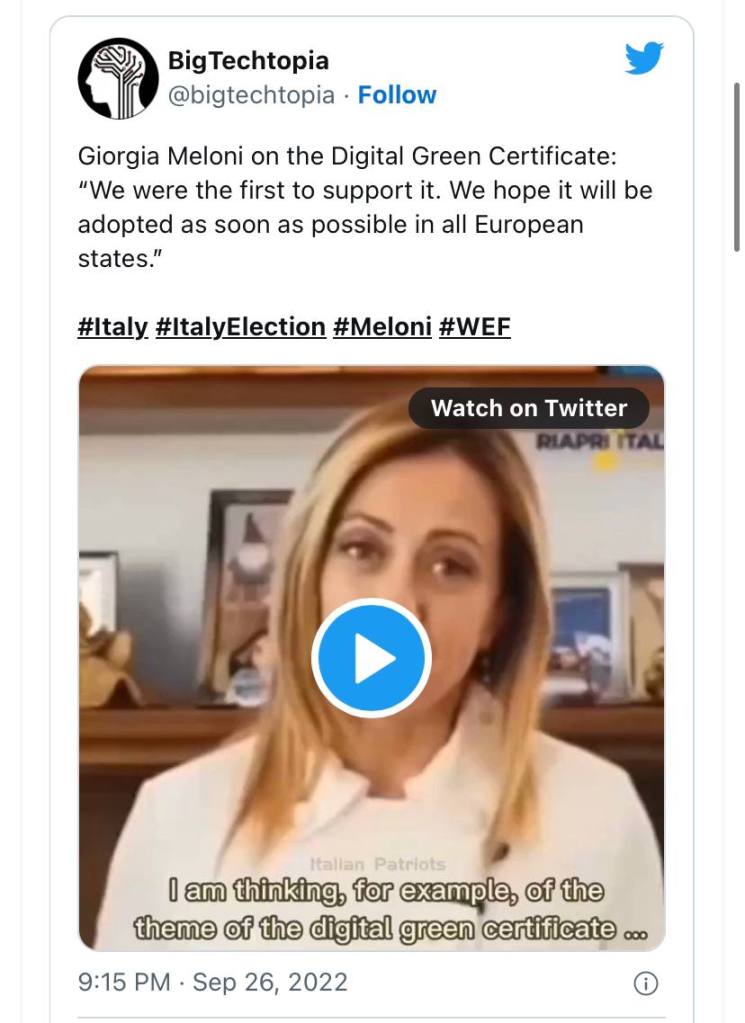Screen dimensions: 745x1023
Task: Click the @bigtechtopia handle
Action: click(x=251, y=95)
